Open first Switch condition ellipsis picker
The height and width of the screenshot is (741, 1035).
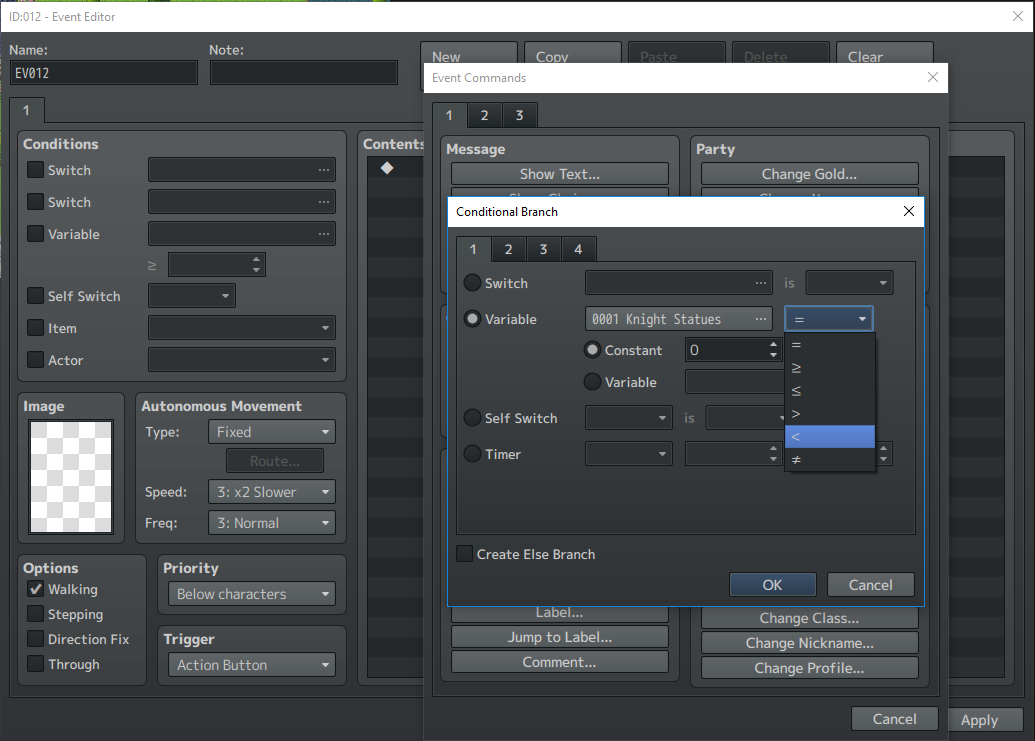(x=323, y=170)
